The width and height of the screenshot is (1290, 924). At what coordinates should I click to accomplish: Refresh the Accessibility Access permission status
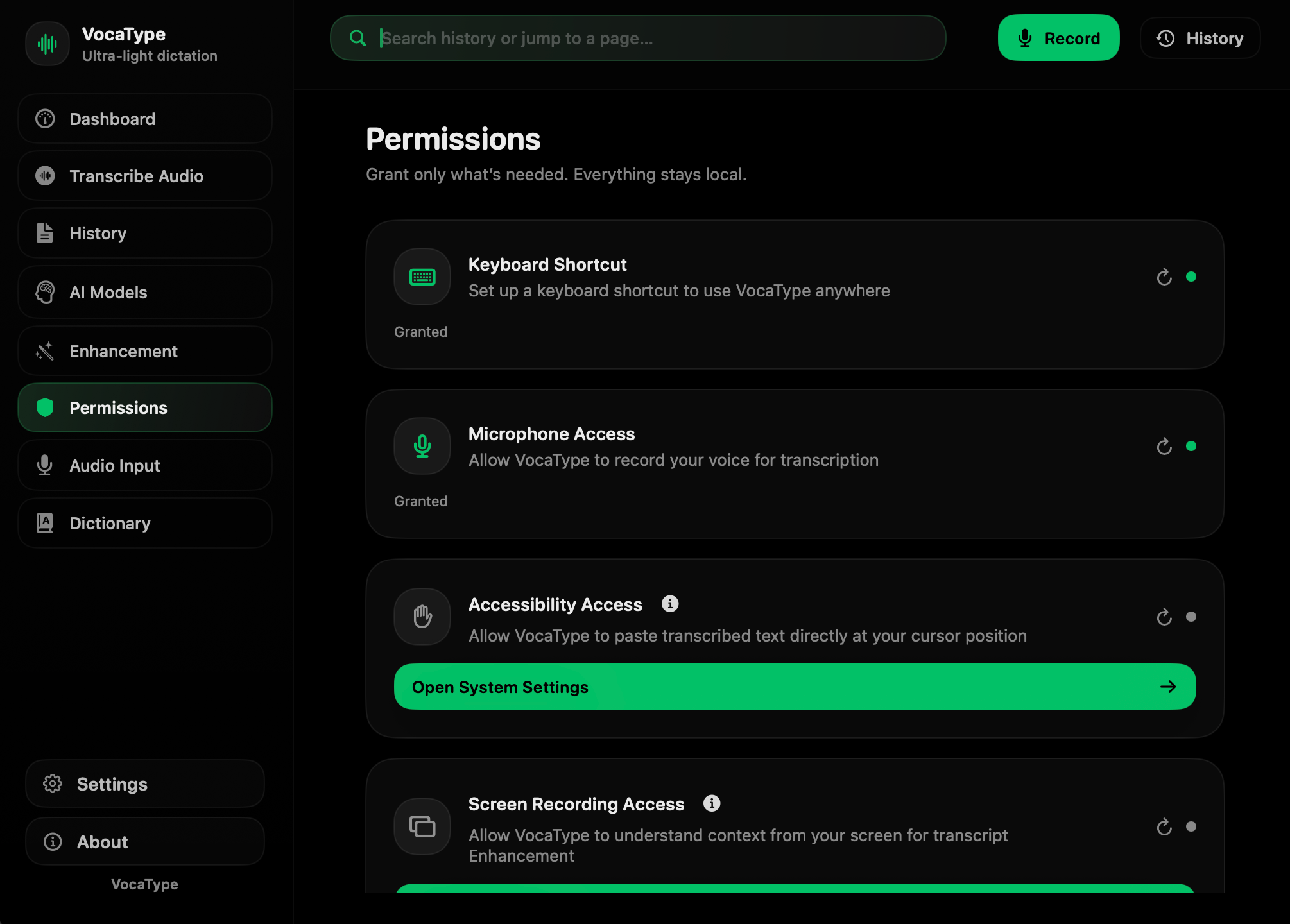pyautogui.click(x=1164, y=617)
